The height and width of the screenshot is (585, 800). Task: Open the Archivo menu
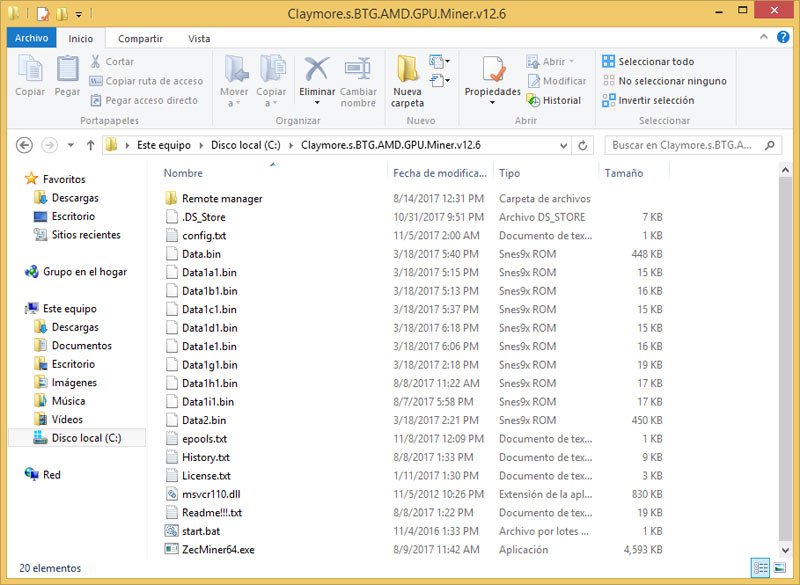pos(32,38)
